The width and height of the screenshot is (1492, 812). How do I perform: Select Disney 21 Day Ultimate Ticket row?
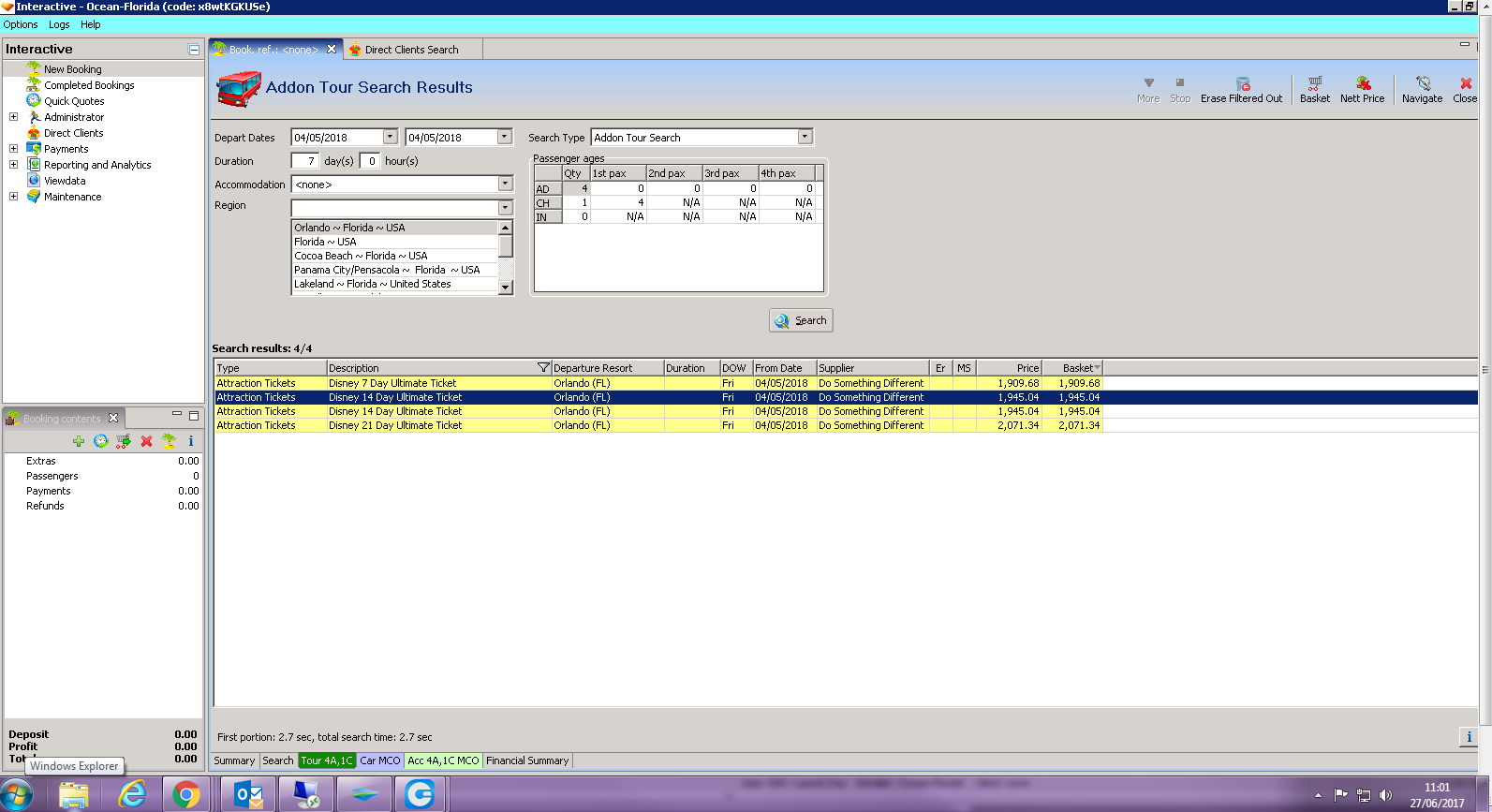click(x=658, y=425)
